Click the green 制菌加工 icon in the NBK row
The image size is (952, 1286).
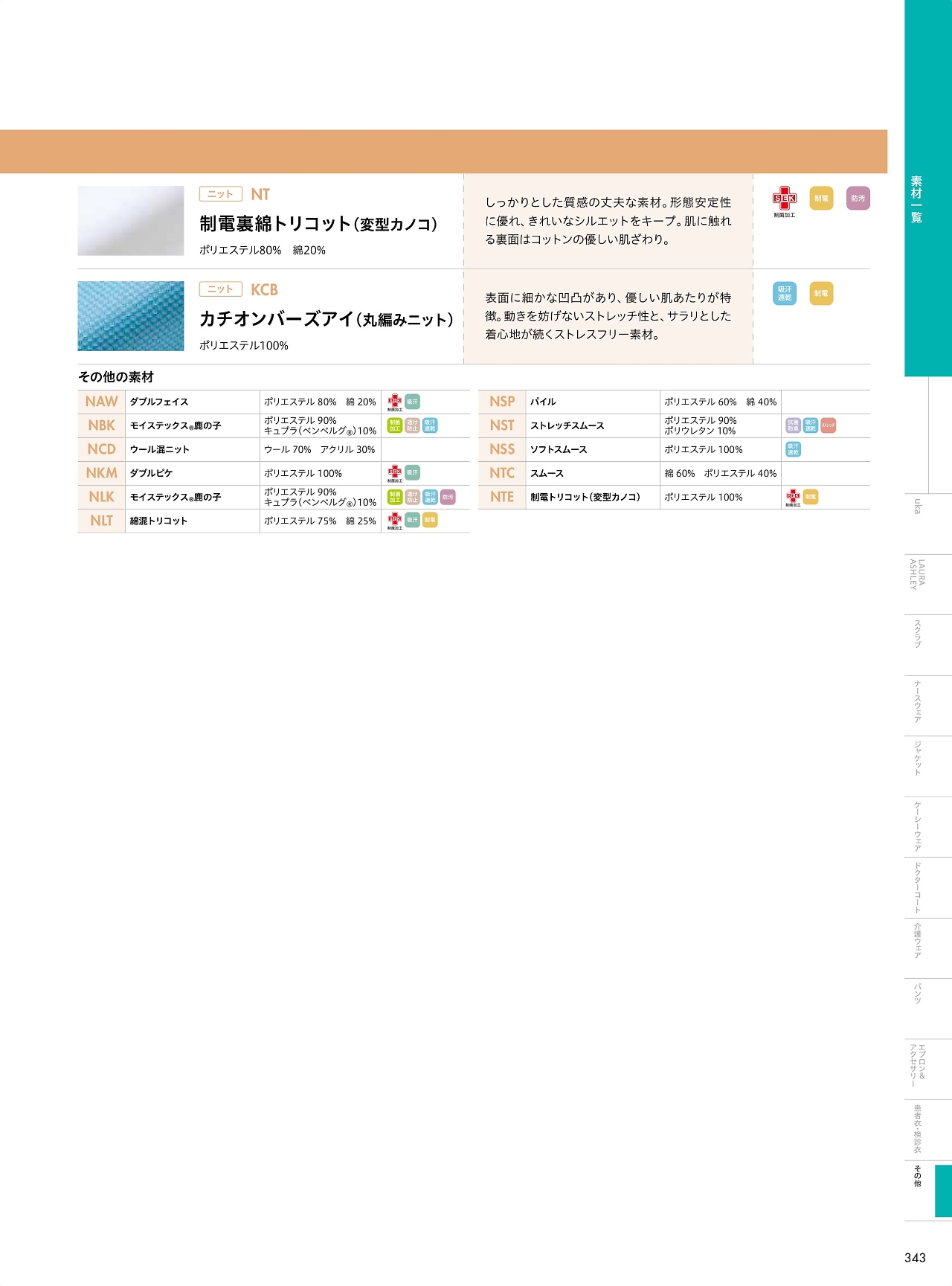point(395,425)
